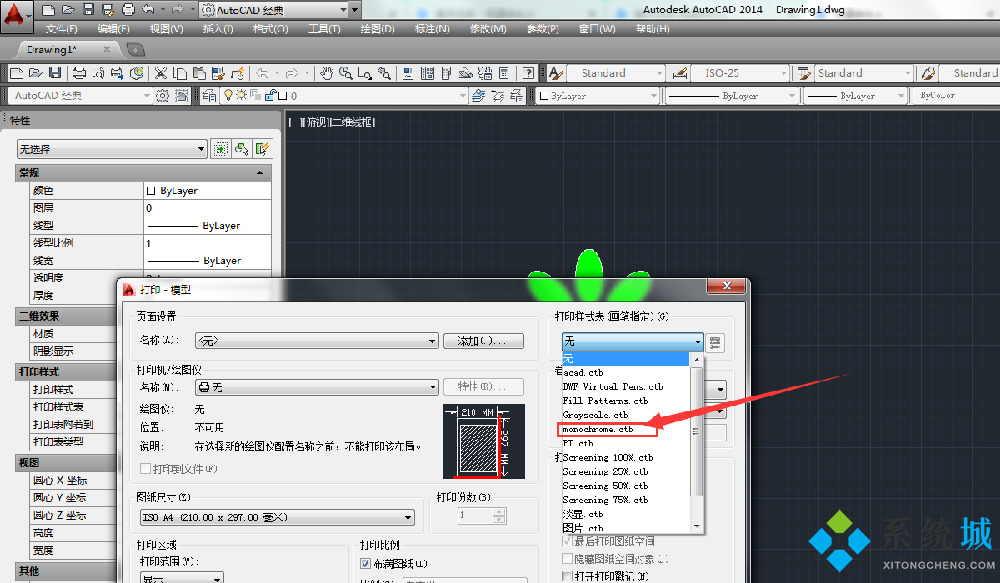Toggle the 打开打印戳记 plot stamp checkbox
Viewport: 1000px width, 583px height.
click(x=567, y=576)
